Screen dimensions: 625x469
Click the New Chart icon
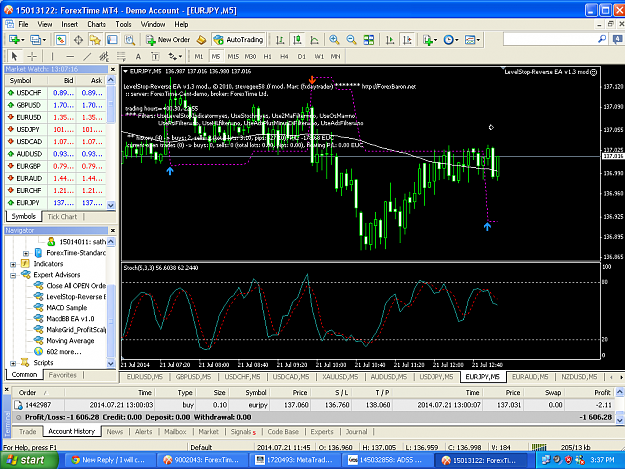pyautogui.click(x=16, y=40)
